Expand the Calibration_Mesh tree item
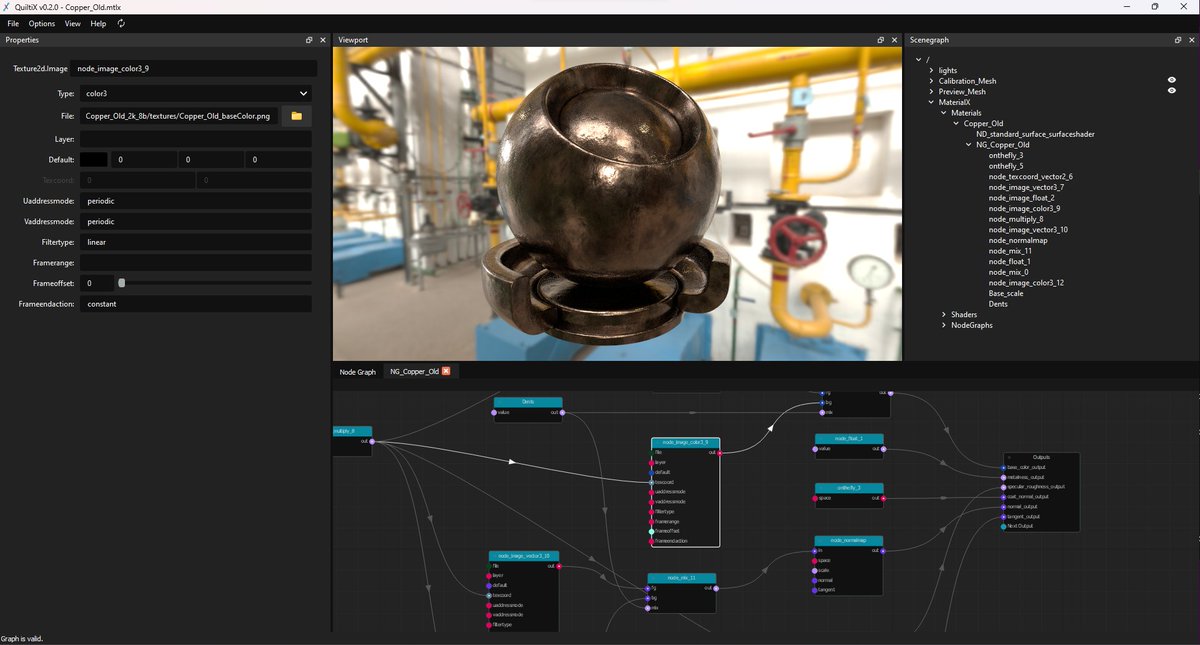Image resolution: width=1200 pixels, height=645 pixels. (931, 81)
